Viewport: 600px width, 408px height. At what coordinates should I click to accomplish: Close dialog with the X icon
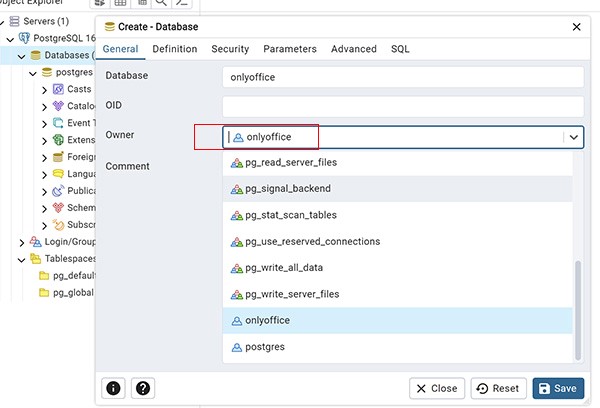tap(576, 27)
